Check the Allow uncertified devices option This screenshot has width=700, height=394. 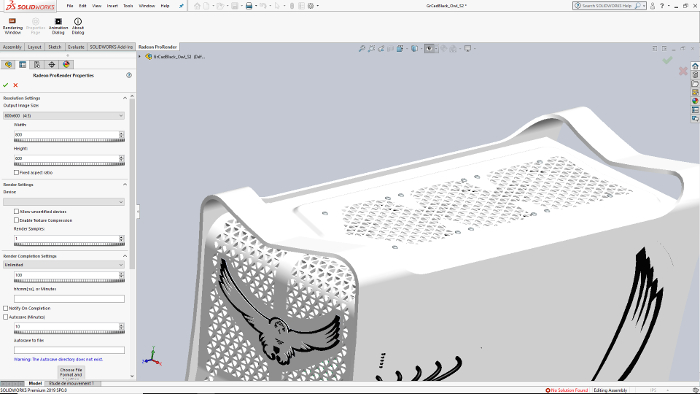click(x=17, y=212)
